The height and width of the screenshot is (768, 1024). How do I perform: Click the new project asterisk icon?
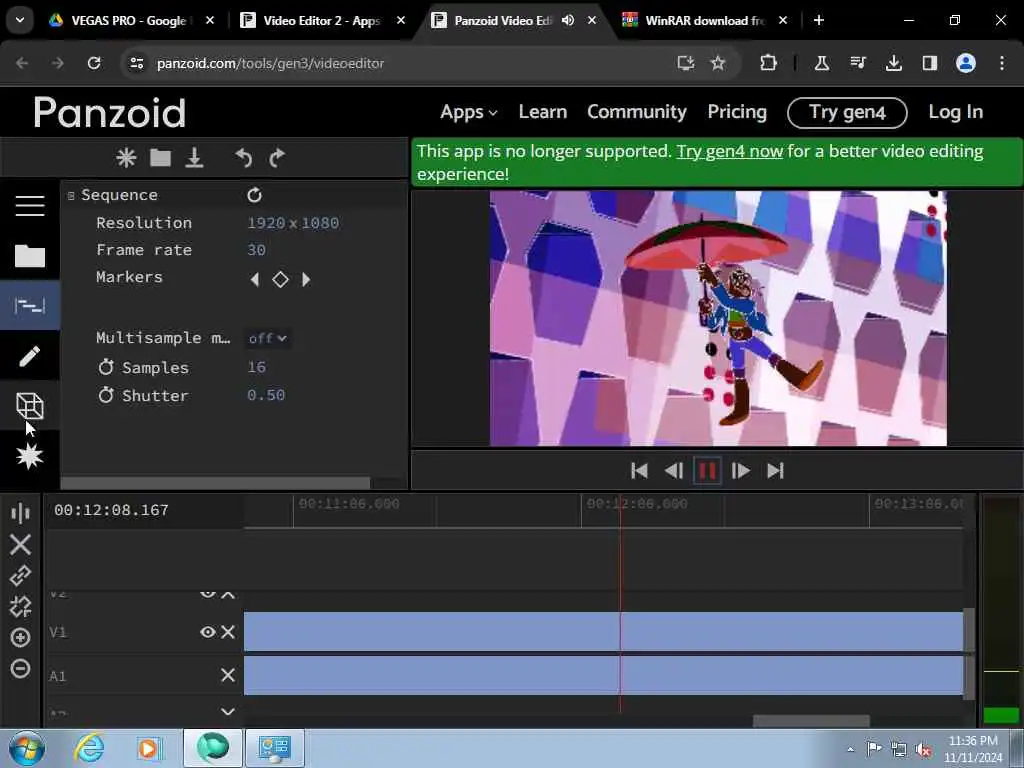tap(126, 157)
